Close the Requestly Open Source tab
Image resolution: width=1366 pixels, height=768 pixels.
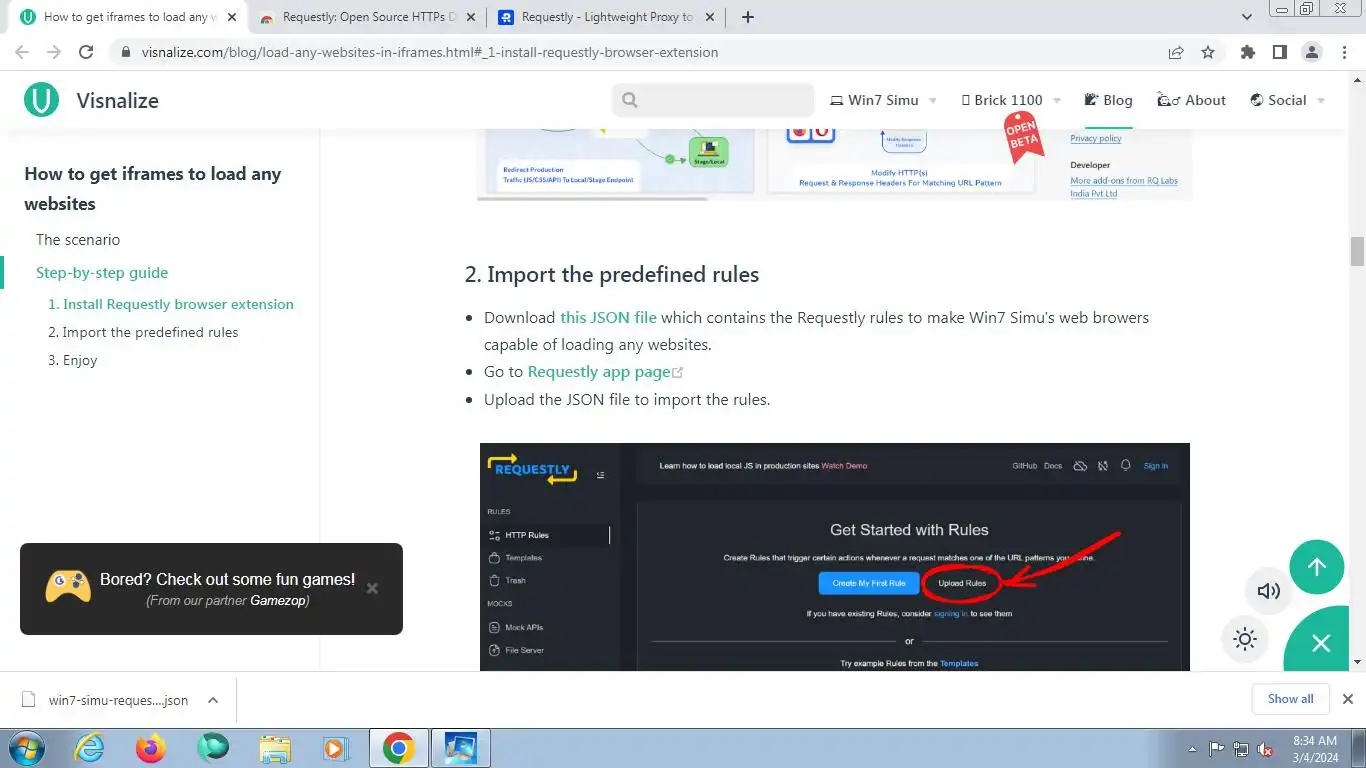(x=471, y=17)
